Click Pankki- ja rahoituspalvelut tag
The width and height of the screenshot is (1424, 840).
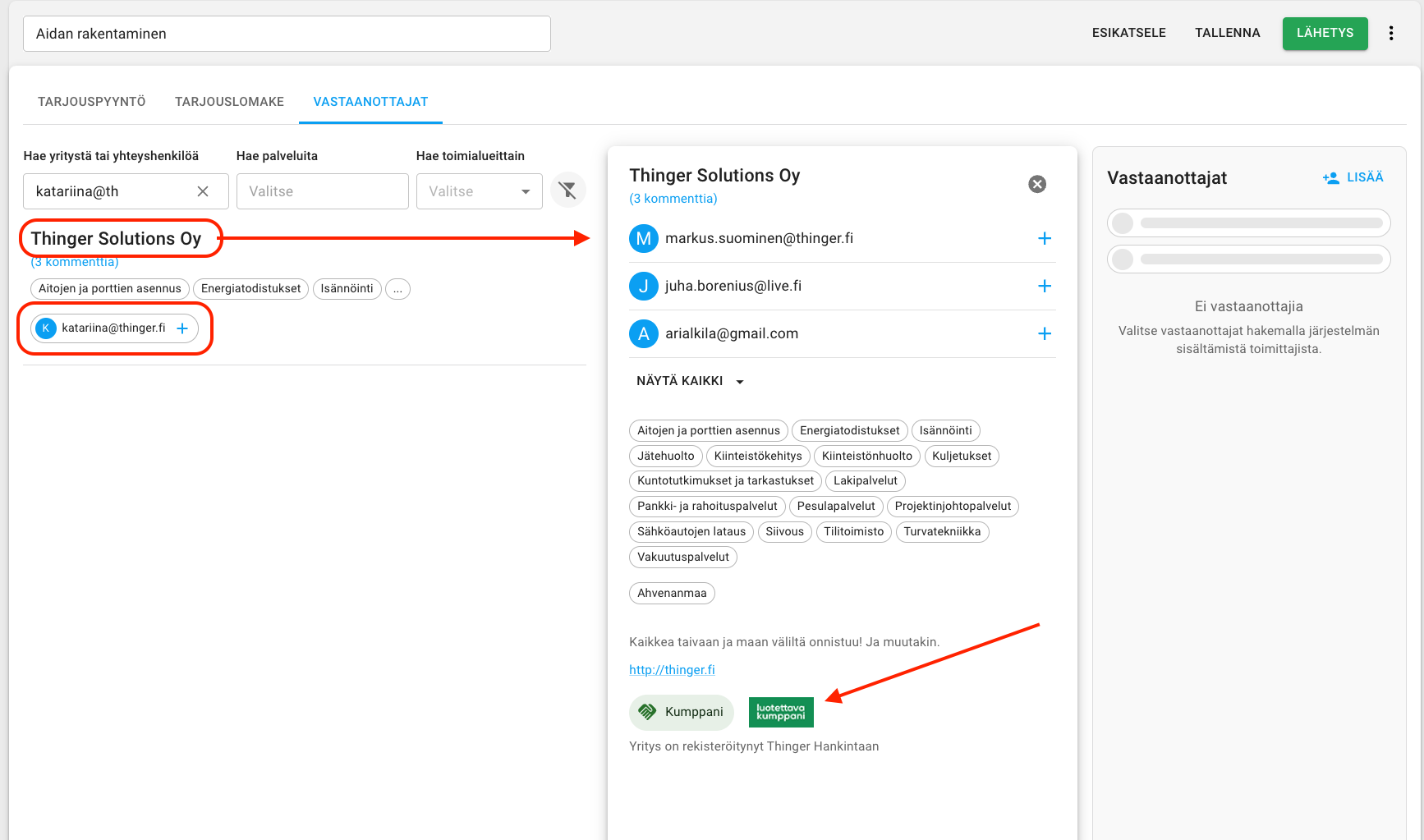[x=707, y=506]
